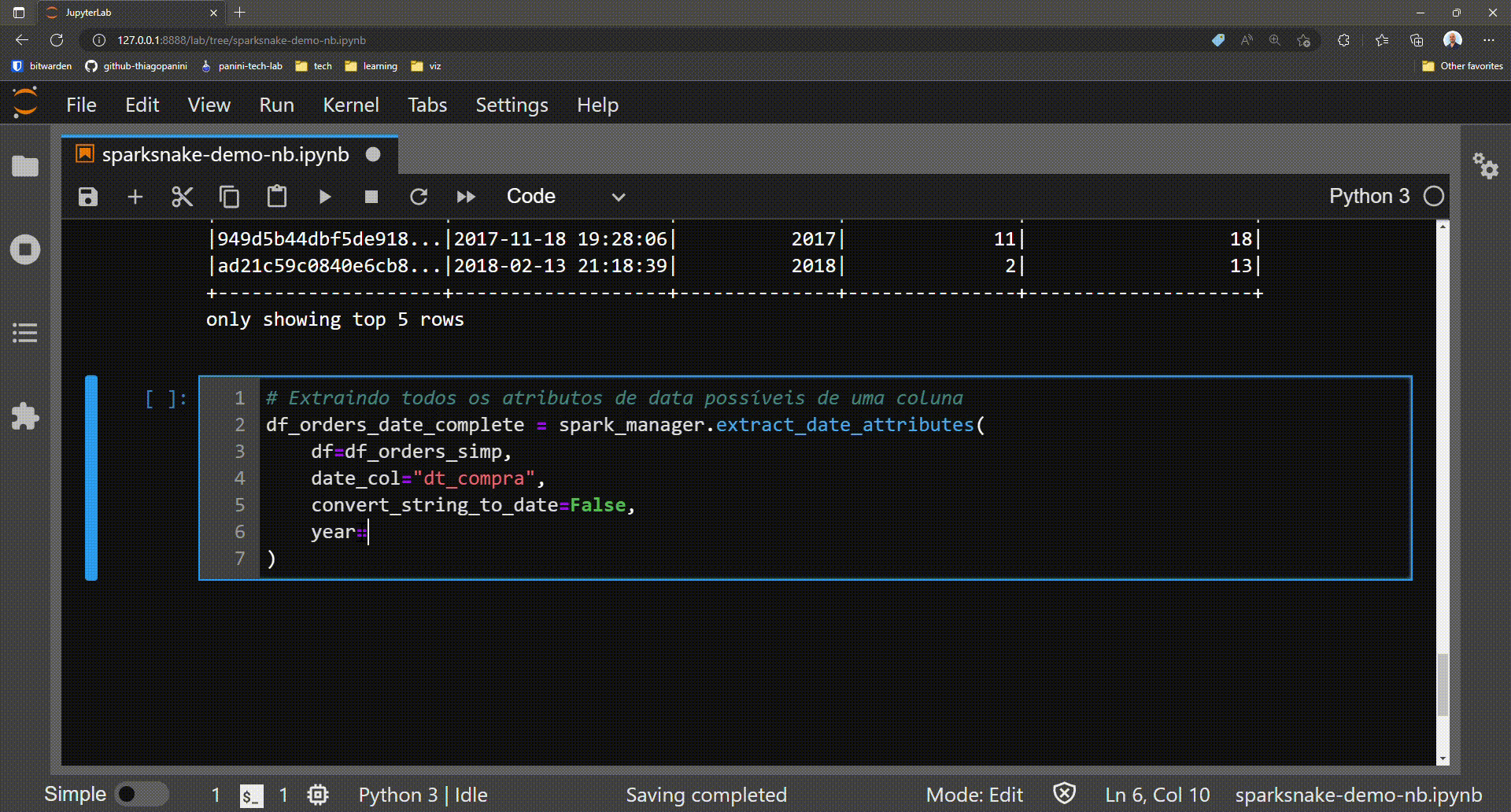Click kernel chip icon in status bar
1511x812 pixels.
[x=318, y=795]
